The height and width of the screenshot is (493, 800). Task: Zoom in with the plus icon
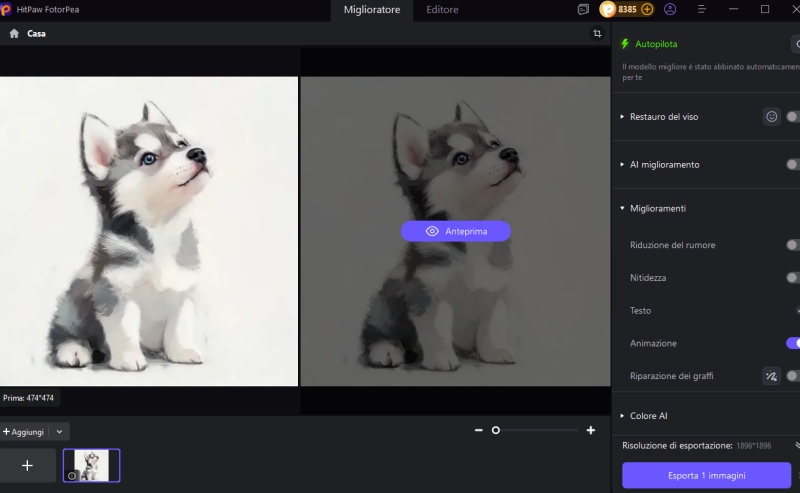coord(591,430)
